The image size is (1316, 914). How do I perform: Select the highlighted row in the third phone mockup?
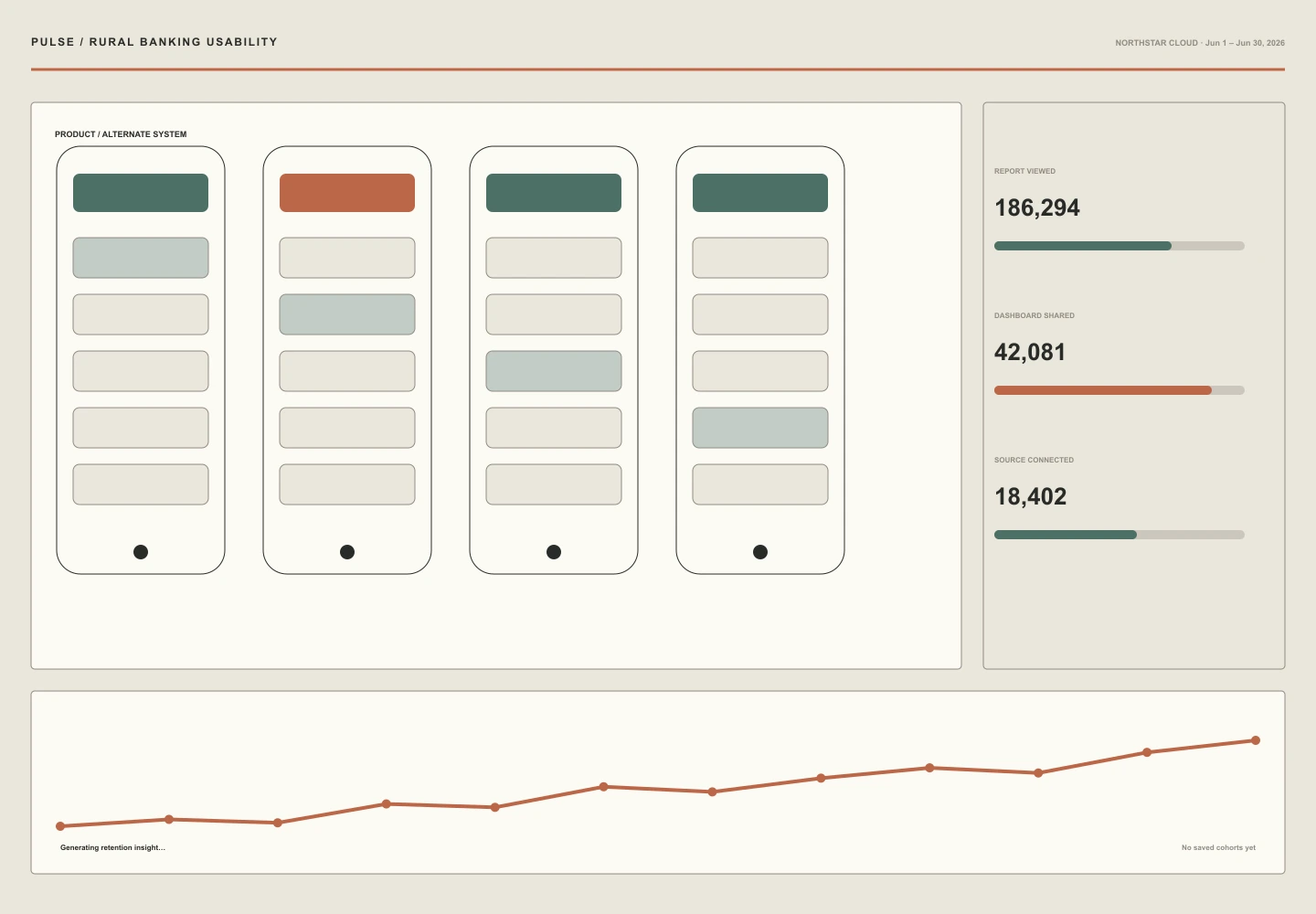click(x=554, y=371)
